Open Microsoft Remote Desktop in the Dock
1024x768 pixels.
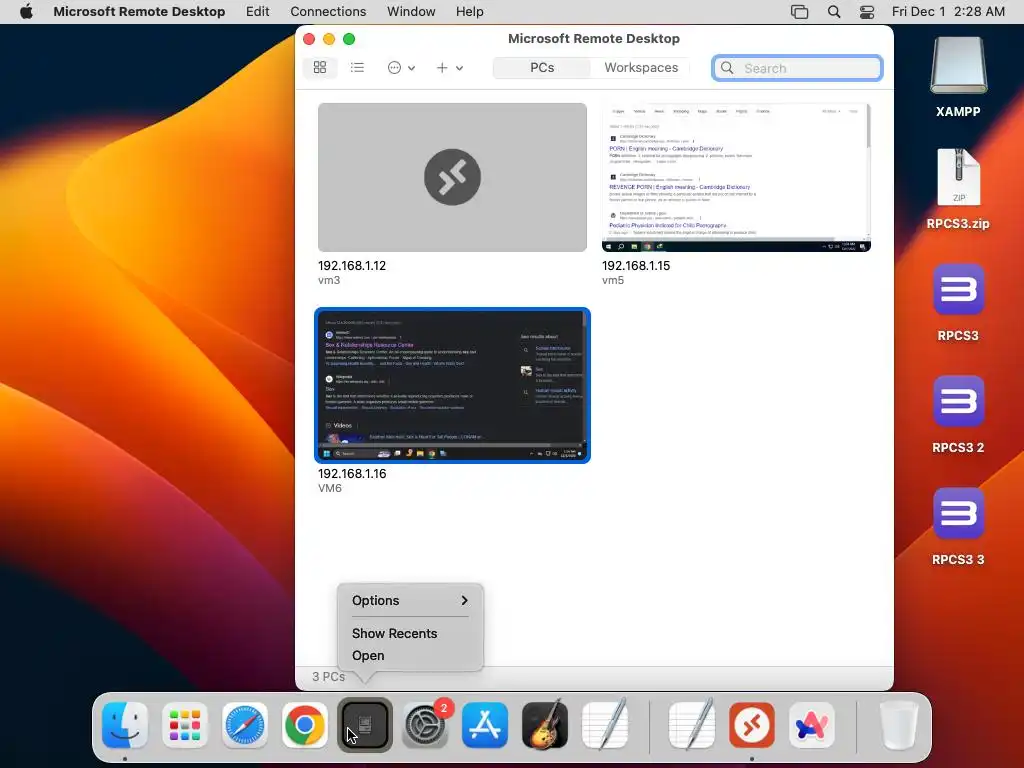[752, 725]
